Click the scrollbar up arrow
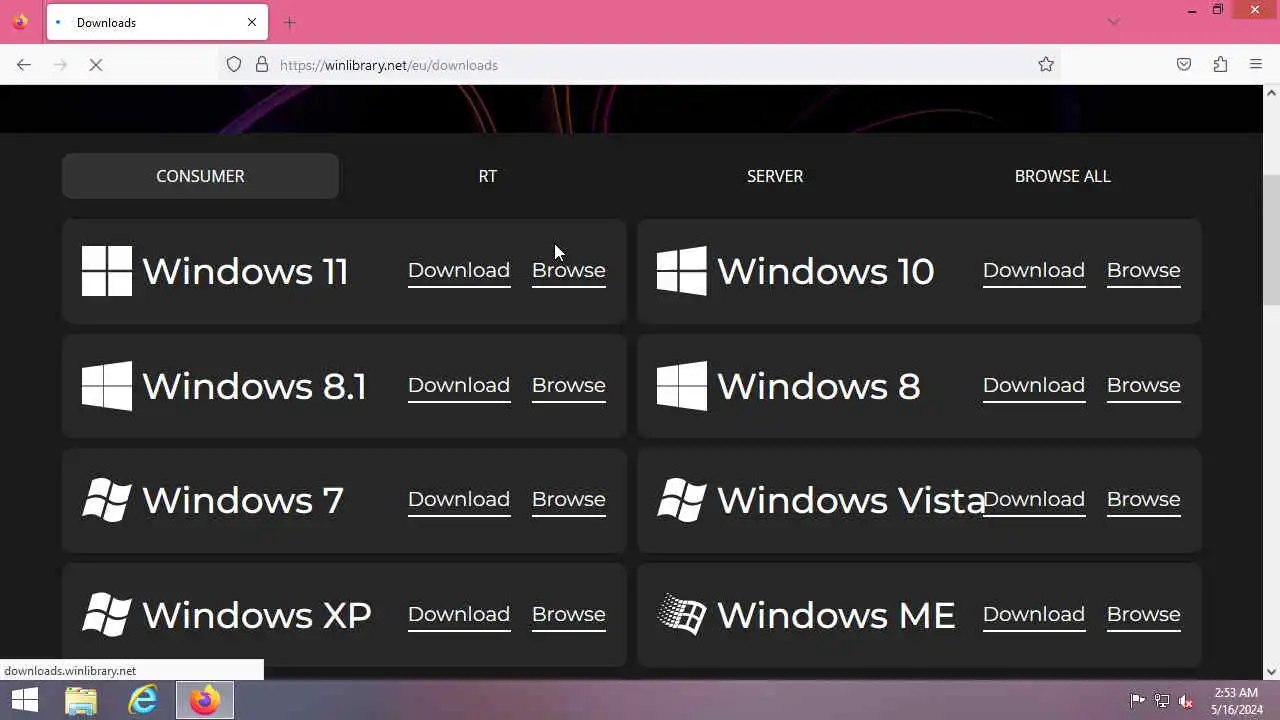The image size is (1280, 720). [1271, 93]
